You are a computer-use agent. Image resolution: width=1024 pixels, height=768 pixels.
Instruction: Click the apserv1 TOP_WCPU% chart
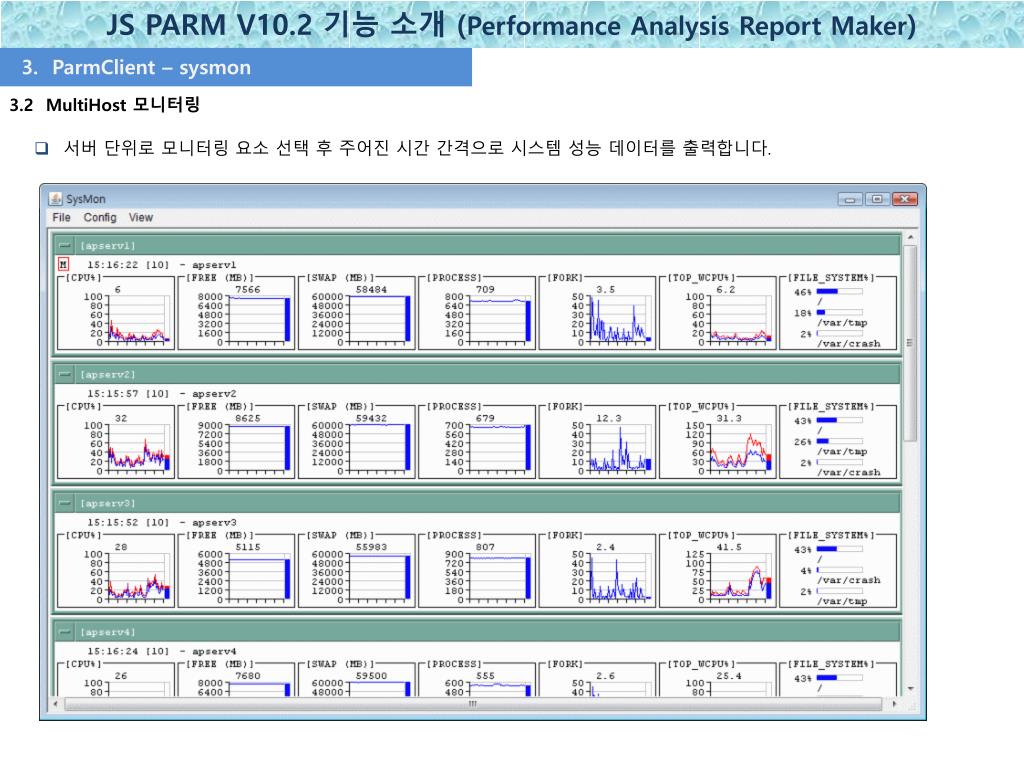[717, 313]
